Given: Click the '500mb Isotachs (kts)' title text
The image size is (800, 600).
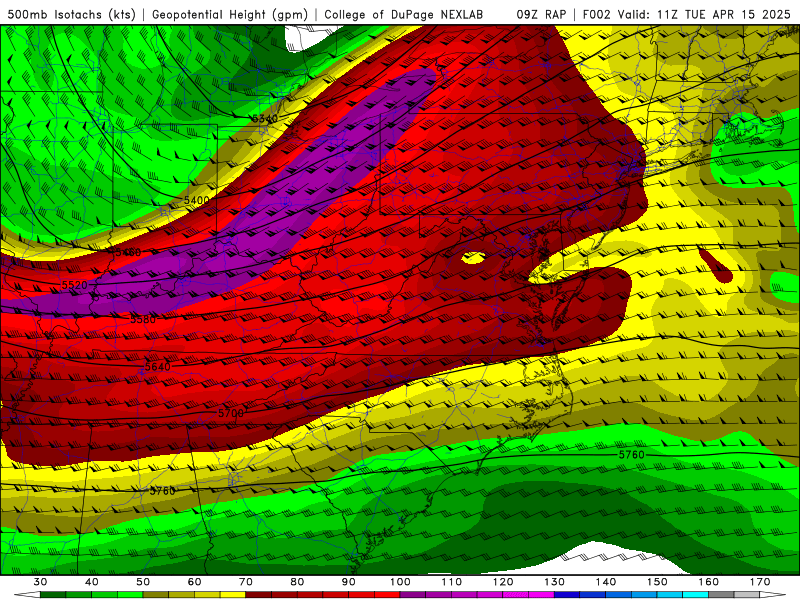Looking at the screenshot, I should [71, 15].
